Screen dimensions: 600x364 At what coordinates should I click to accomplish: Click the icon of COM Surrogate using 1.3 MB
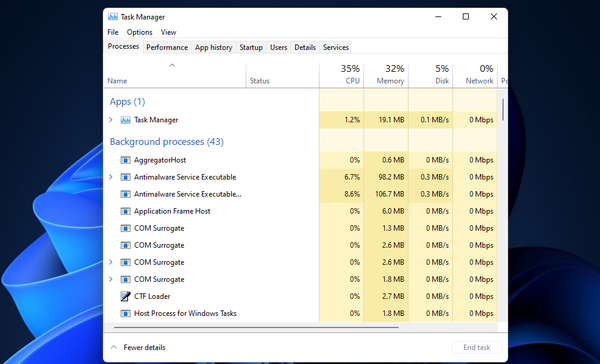click(126, 228)
